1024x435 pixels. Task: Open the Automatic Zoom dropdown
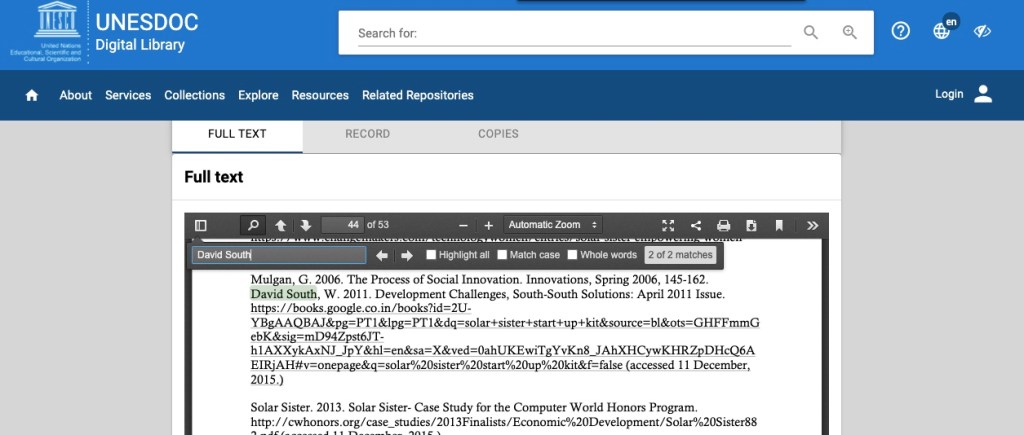tap(552, 225)
